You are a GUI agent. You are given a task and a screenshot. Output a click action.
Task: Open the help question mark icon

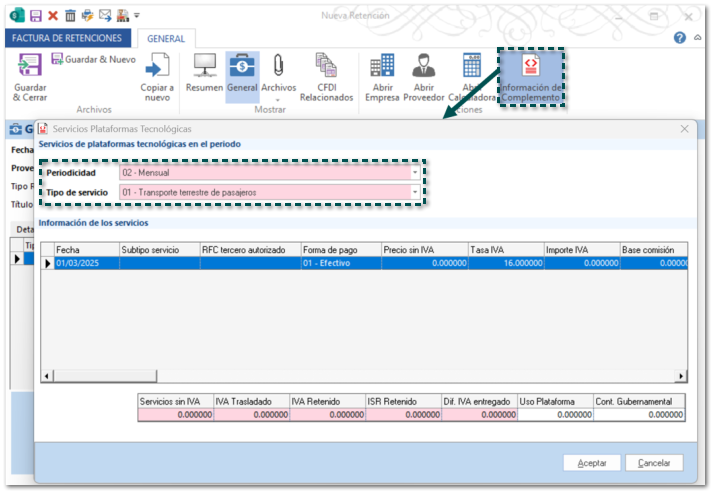click(x=680, y=38)
